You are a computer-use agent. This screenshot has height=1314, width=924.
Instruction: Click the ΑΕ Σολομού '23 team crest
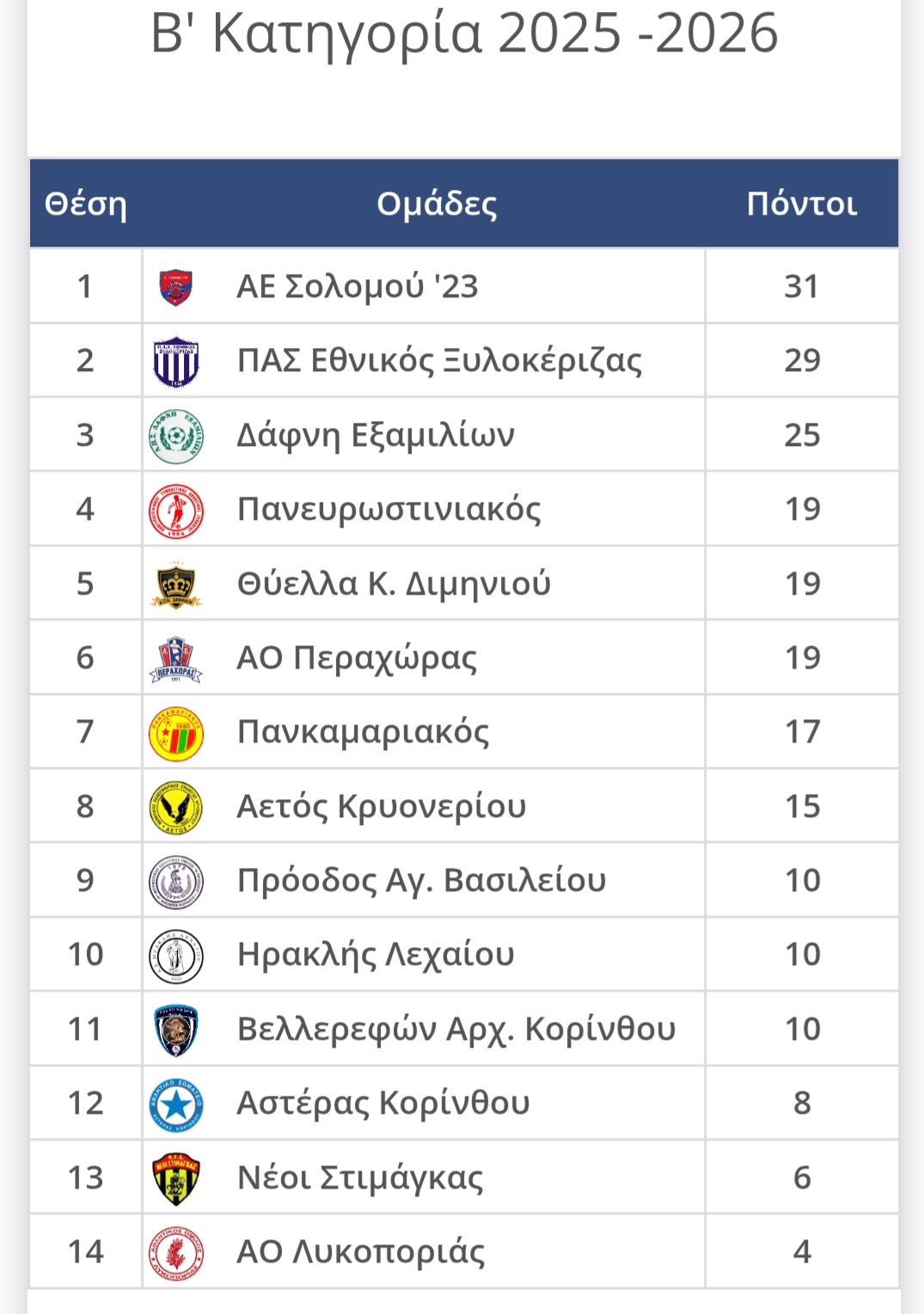coord(176,287)
